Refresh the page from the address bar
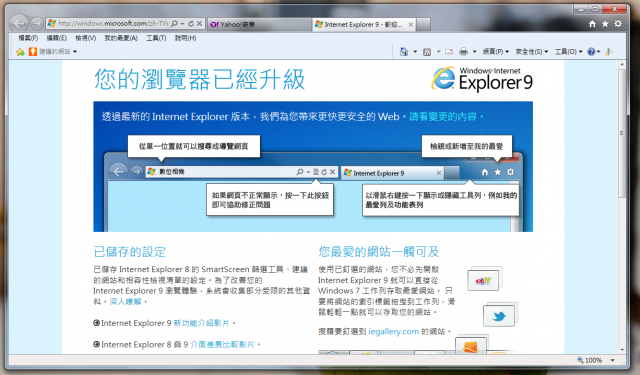Screen dimensions: 640x375 pos(191,24)
